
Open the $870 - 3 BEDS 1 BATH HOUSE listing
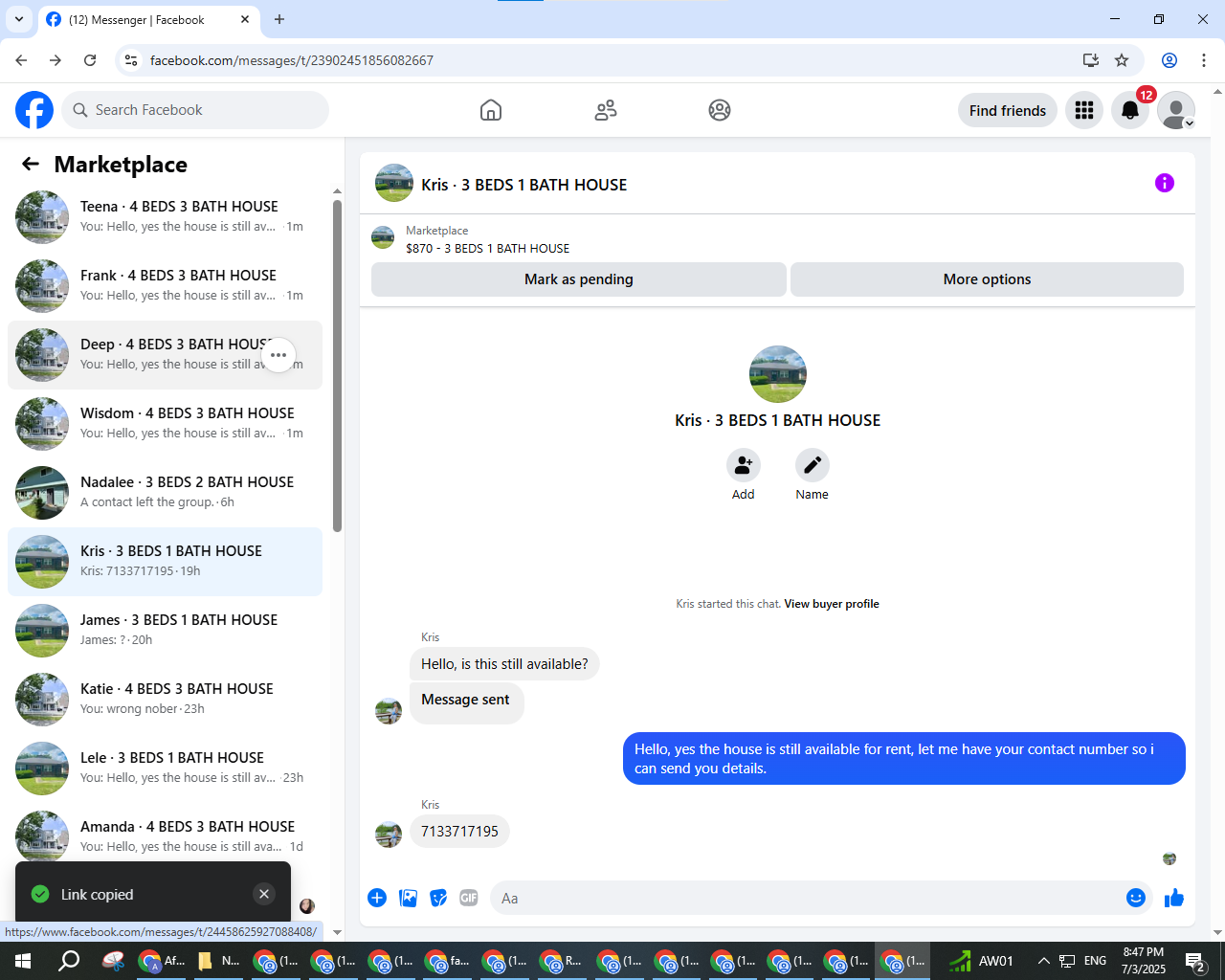click(487, 248)
